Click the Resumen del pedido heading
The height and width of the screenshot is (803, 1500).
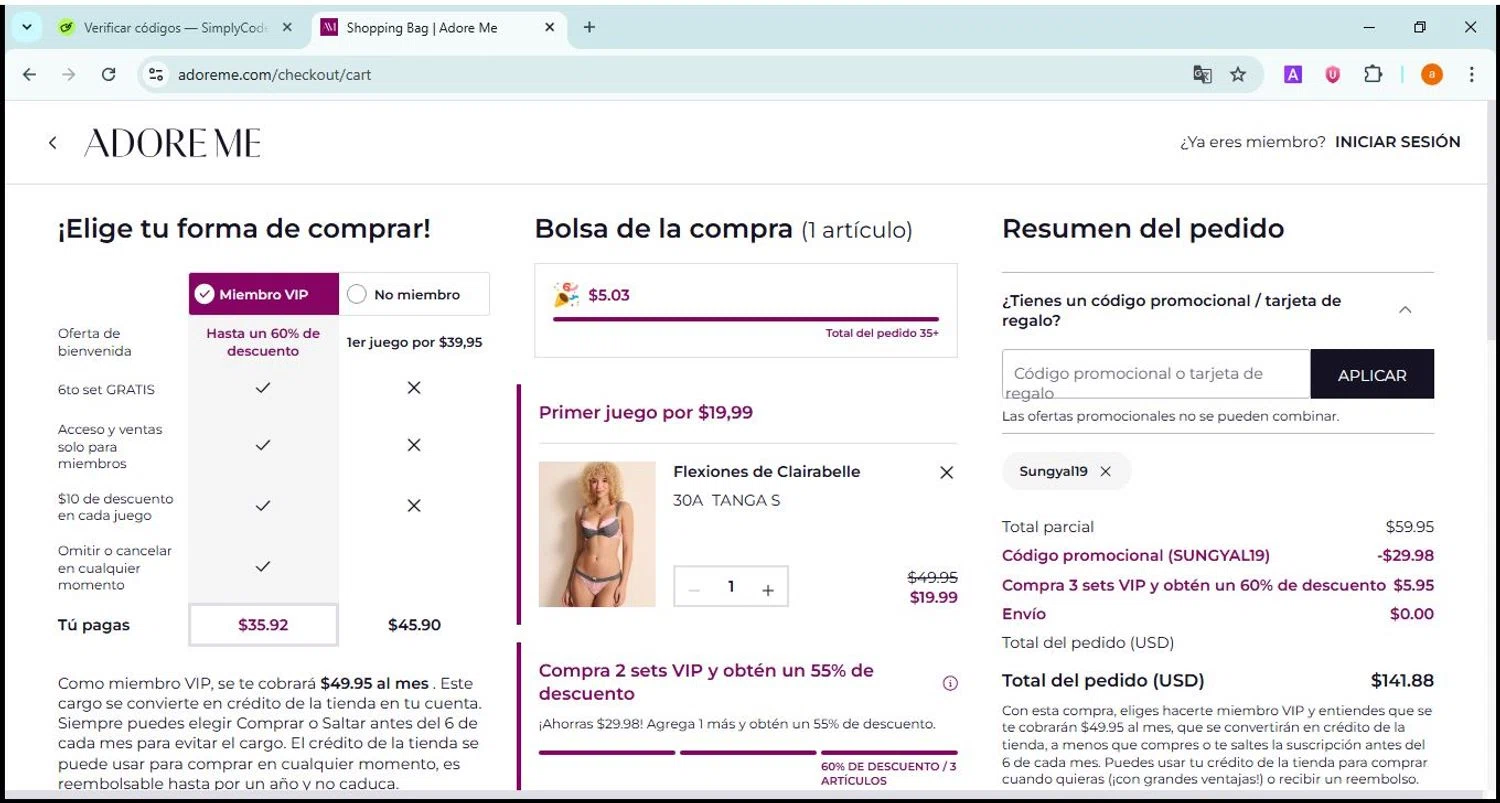point(1143,229)
